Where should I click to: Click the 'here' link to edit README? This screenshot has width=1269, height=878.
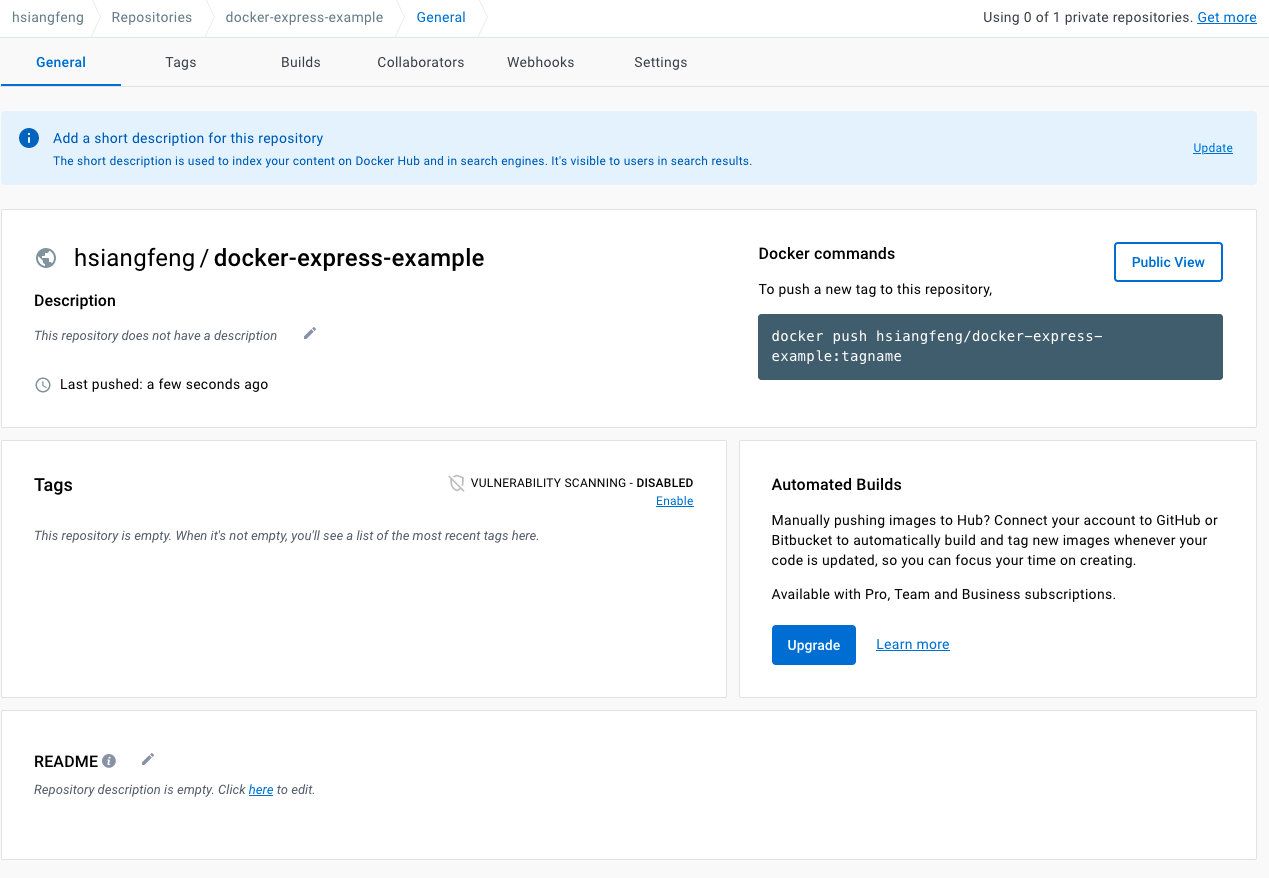pos(261,790)
